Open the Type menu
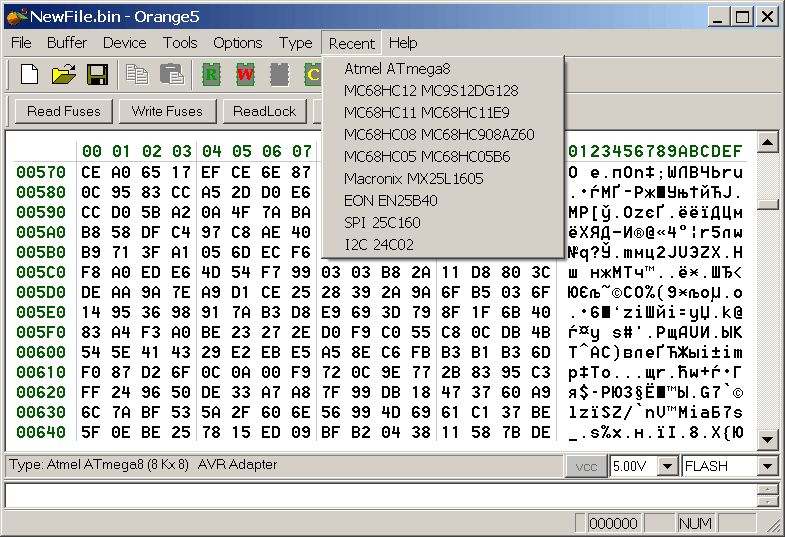 (x=295, y=43)
